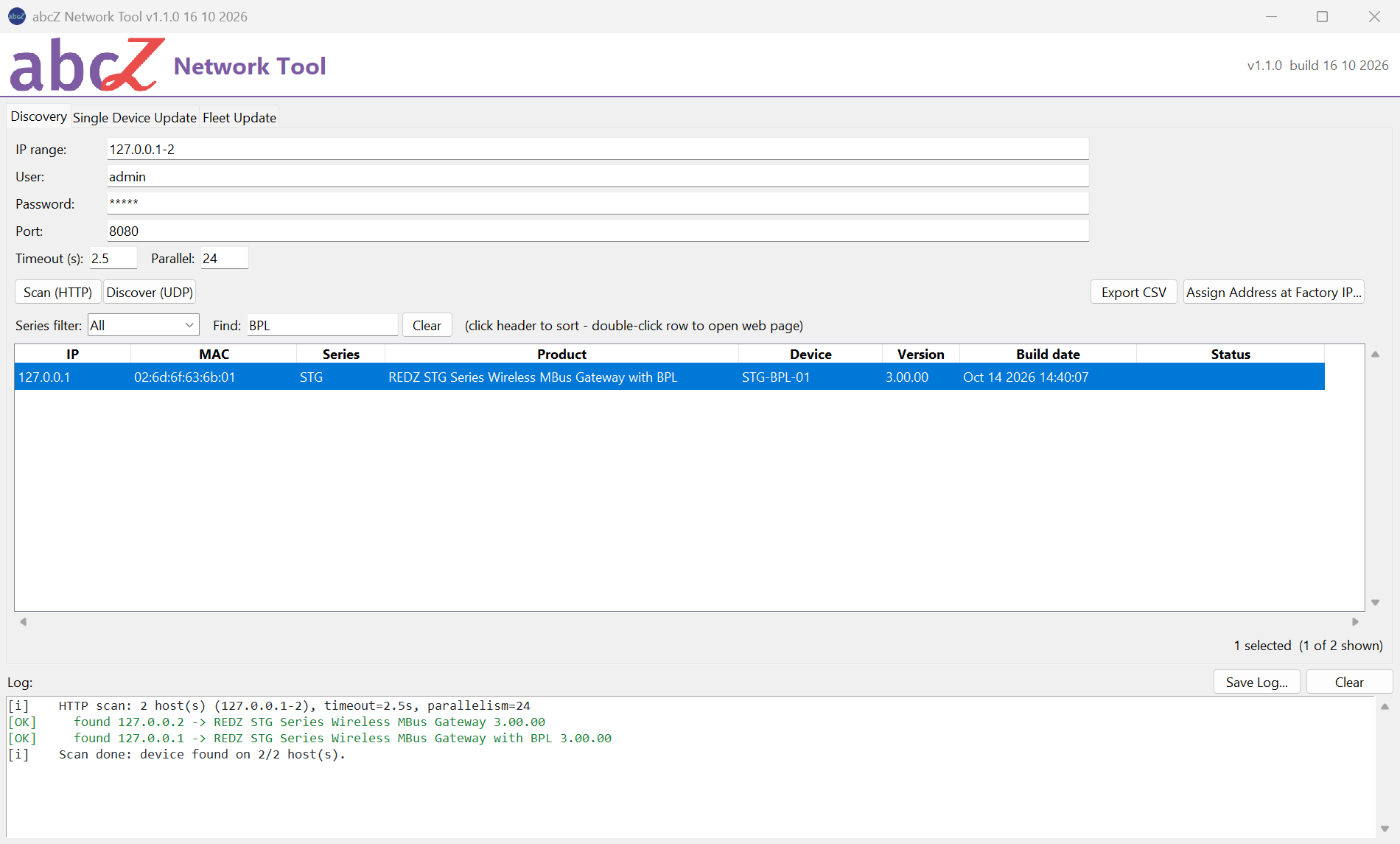Screen dimensions: 1400x844
Task: Sort table by Device column header
Action: [811, 354]
